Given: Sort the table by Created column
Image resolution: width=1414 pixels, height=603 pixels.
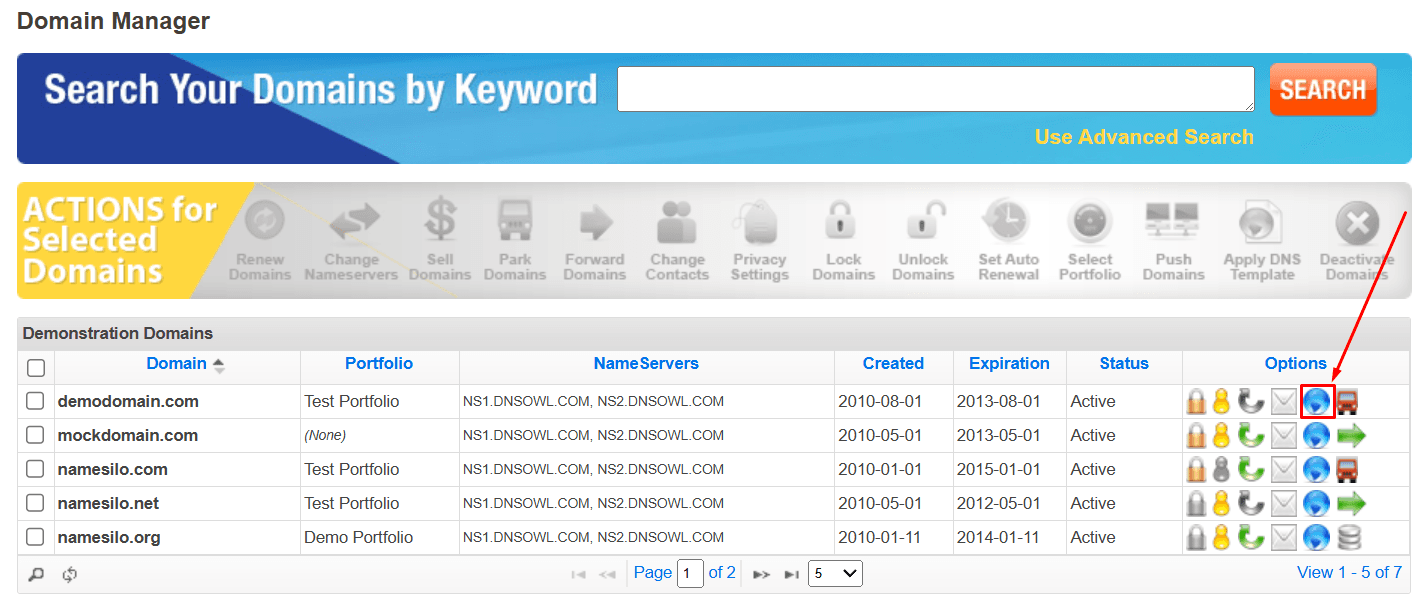Looking at the screenshot, I should [x=893, y=363].
